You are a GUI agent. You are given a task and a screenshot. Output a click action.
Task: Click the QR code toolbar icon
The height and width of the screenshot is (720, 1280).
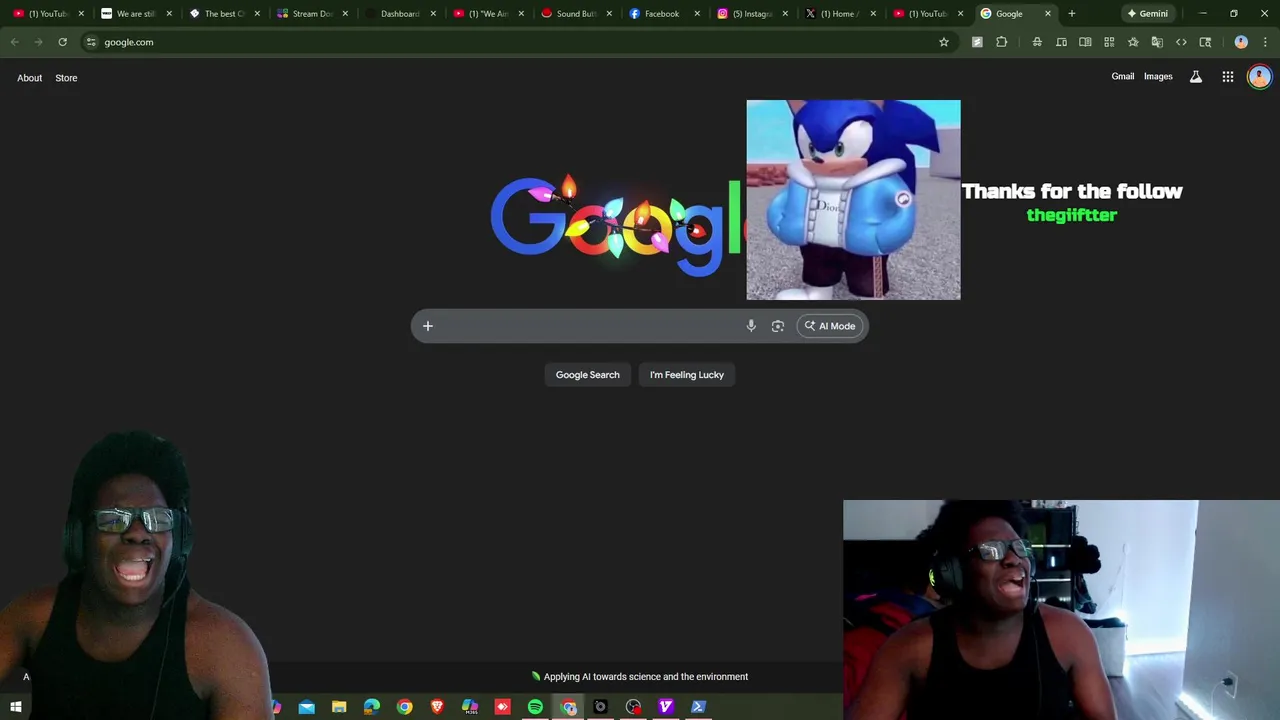tap(1109, 42)
